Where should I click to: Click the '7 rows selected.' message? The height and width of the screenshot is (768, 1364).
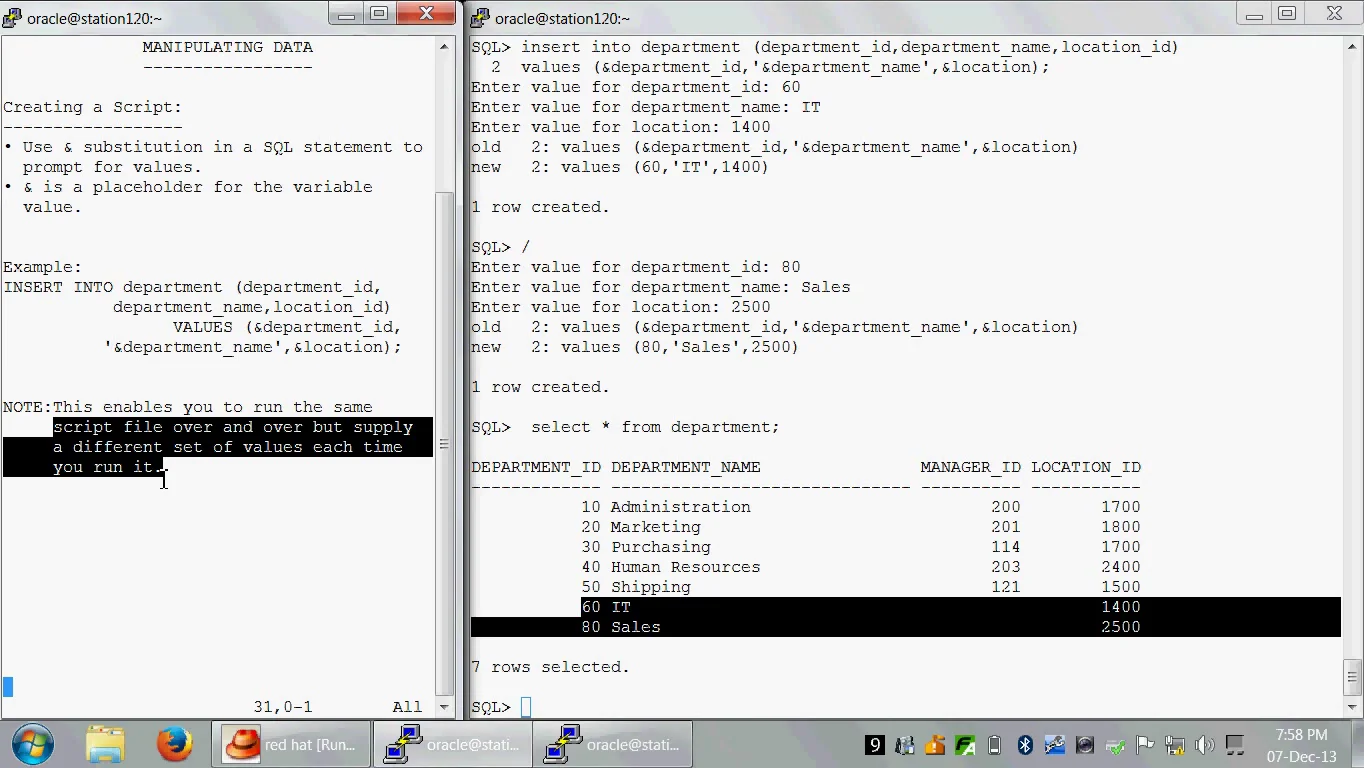pyautogui.click(x=550, y=667)
